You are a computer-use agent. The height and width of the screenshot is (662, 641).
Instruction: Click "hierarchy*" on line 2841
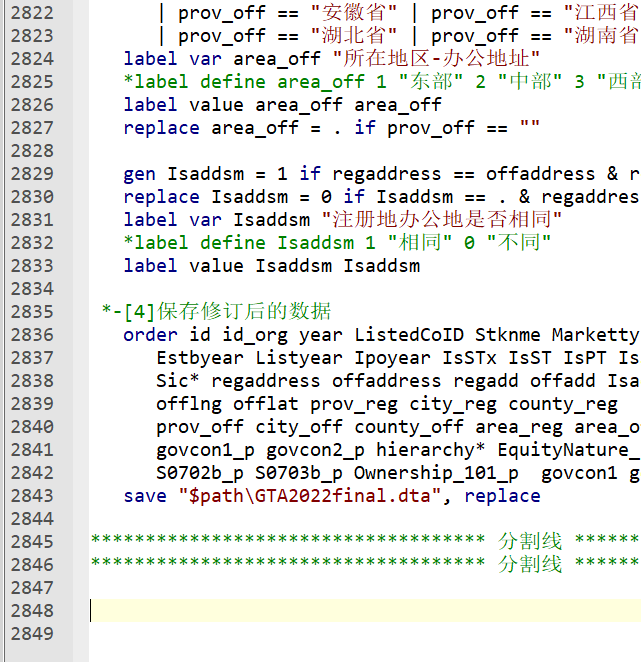click(x=431, y=450)
